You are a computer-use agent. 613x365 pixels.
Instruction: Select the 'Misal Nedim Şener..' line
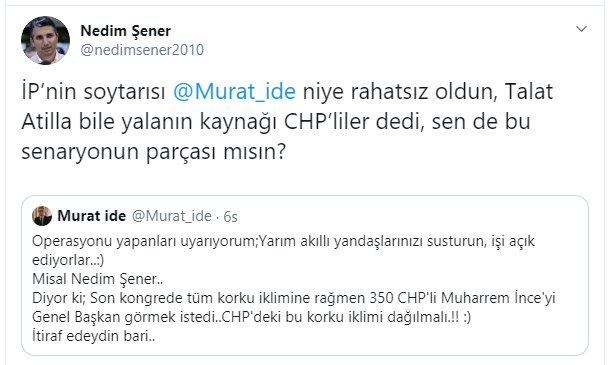tap(97, 279)
